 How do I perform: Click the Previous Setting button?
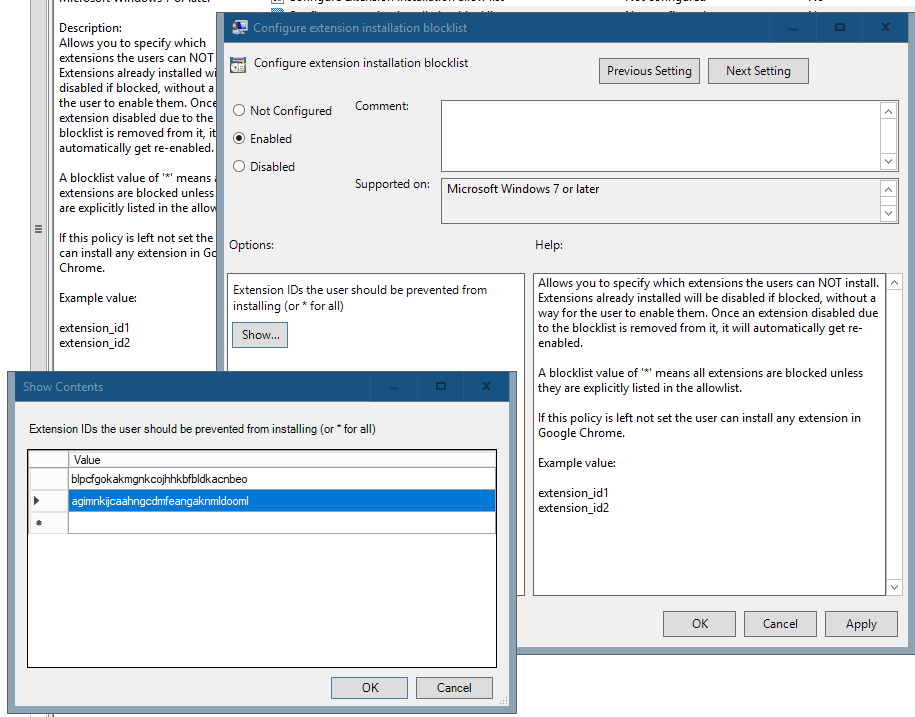click(x=649, y=71)
